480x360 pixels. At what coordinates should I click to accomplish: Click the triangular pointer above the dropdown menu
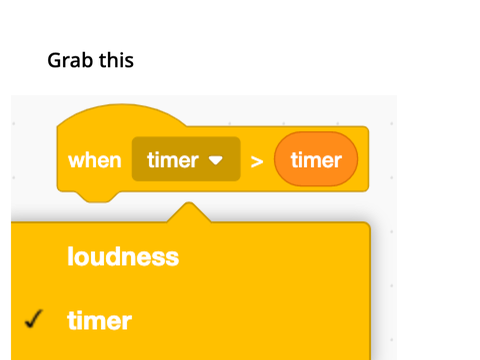click(189, 212)
